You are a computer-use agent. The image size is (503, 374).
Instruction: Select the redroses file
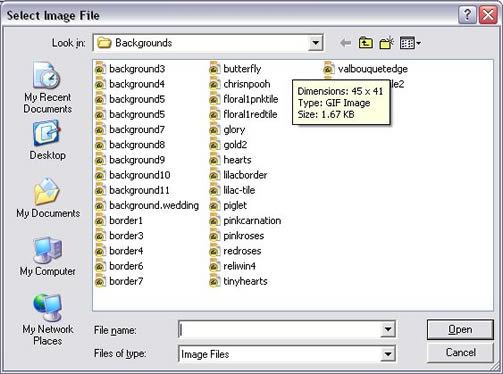pos(235,251)
